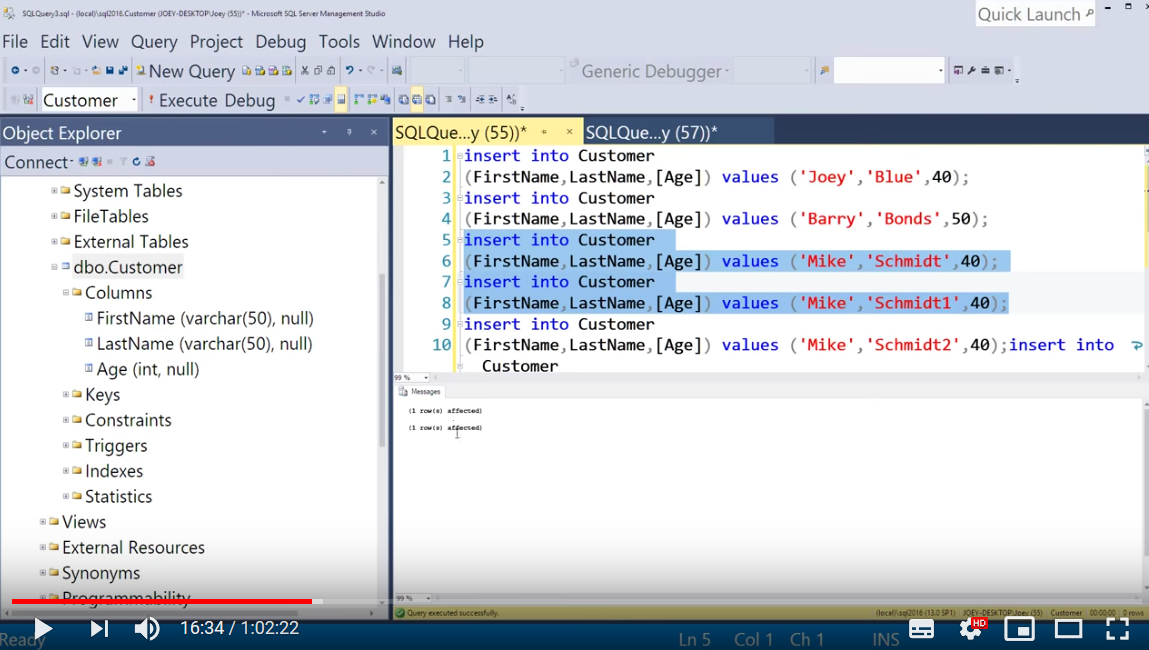Expand the Views folder node
Viewport: 1149px width, 650px height.
[x=43, y=522]
